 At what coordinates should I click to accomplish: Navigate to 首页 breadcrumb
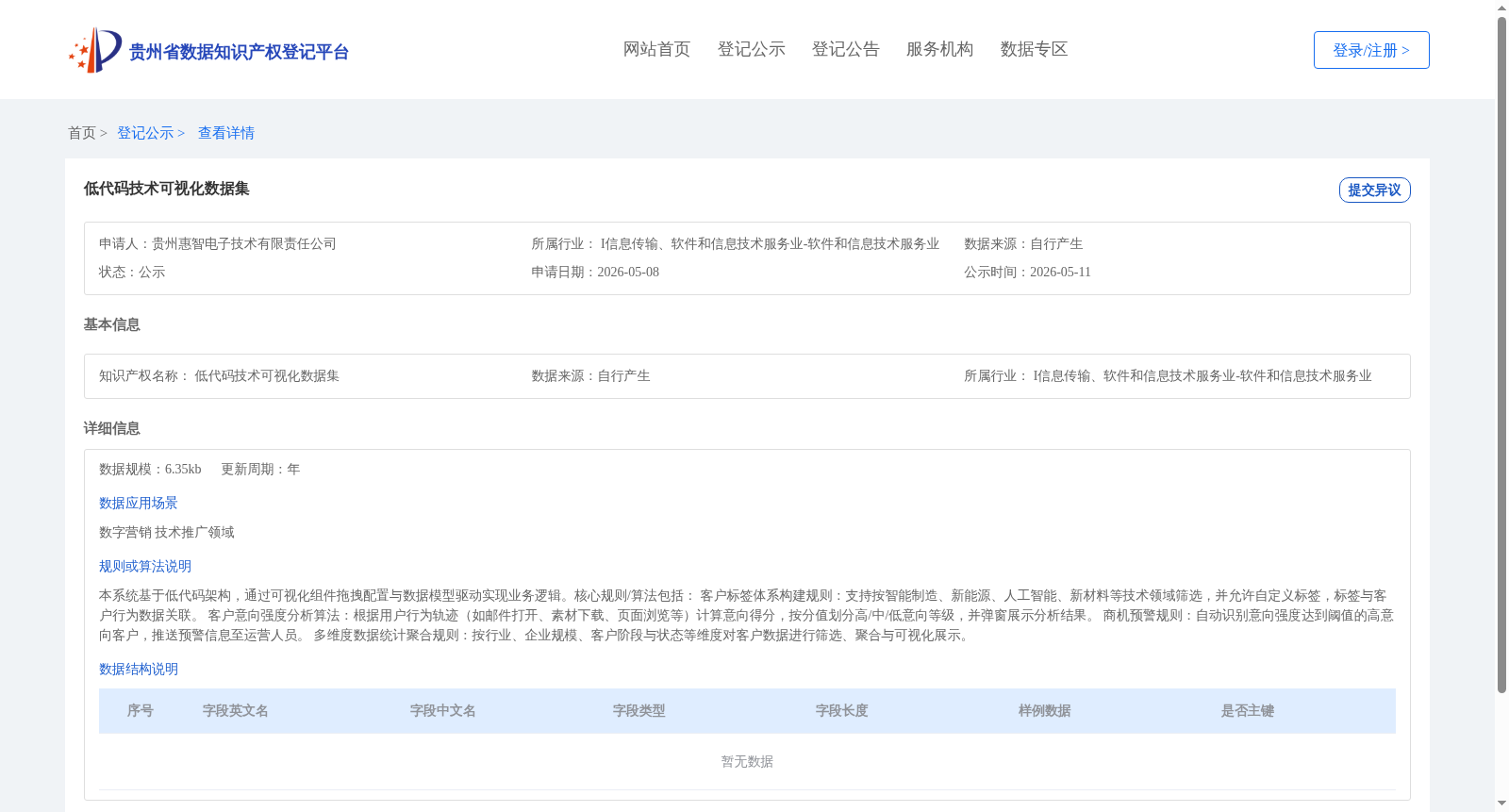(x=82, y=133)
